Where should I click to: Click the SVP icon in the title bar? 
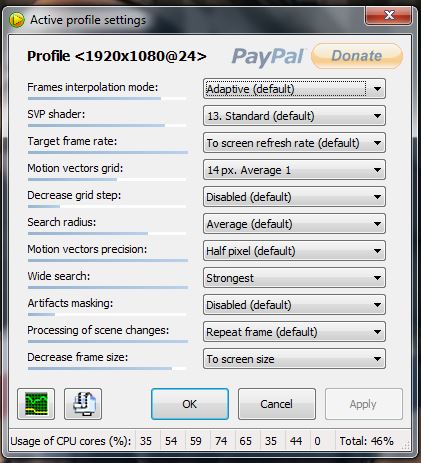[17, 20]
